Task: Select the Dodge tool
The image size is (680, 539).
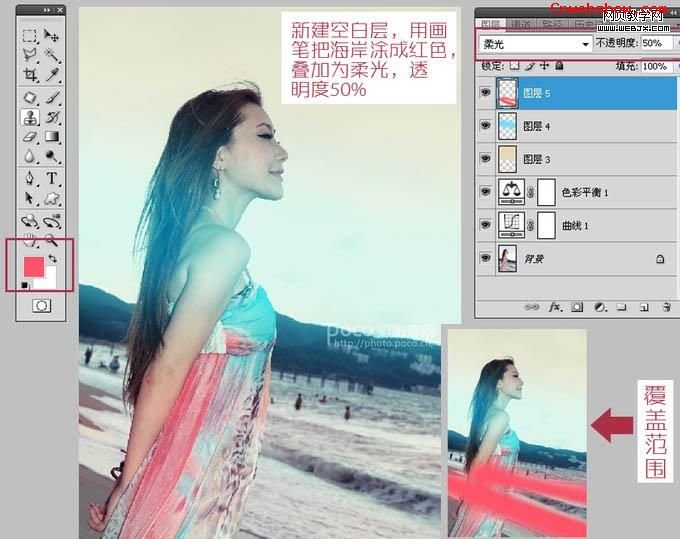Action: click(51, 156)
